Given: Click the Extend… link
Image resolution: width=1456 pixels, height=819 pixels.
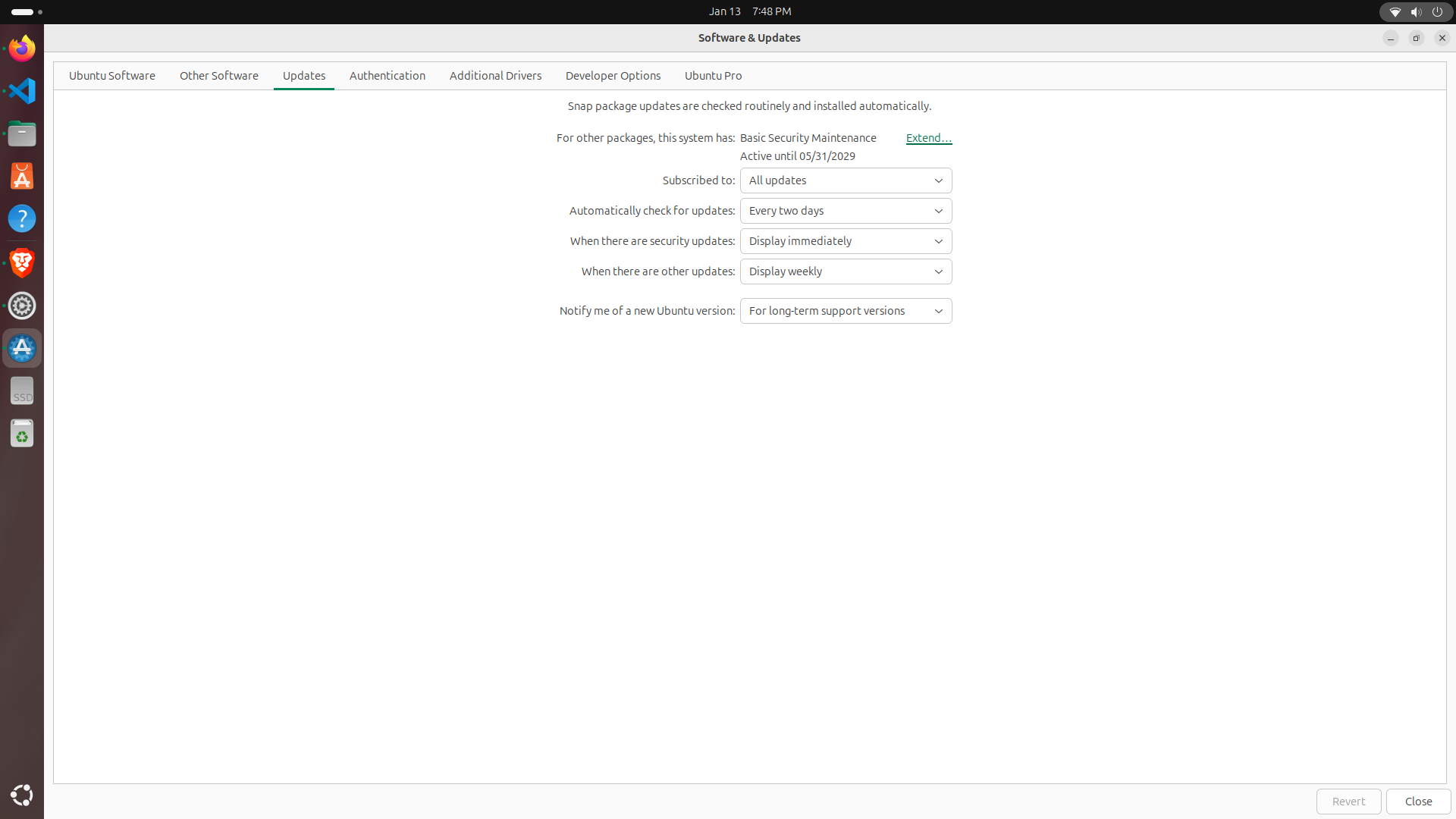Looking at the screenshot, I should (928, 138).
